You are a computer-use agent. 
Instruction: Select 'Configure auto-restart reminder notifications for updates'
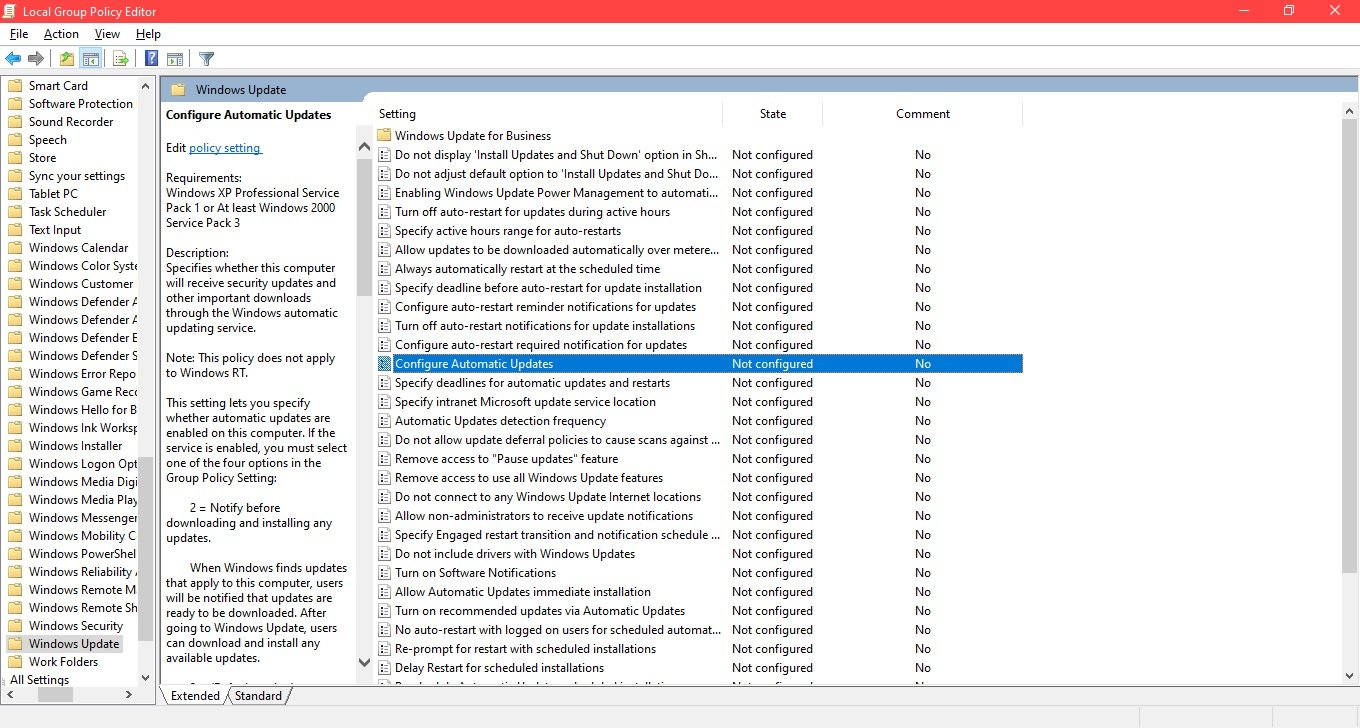click(545, 307)
